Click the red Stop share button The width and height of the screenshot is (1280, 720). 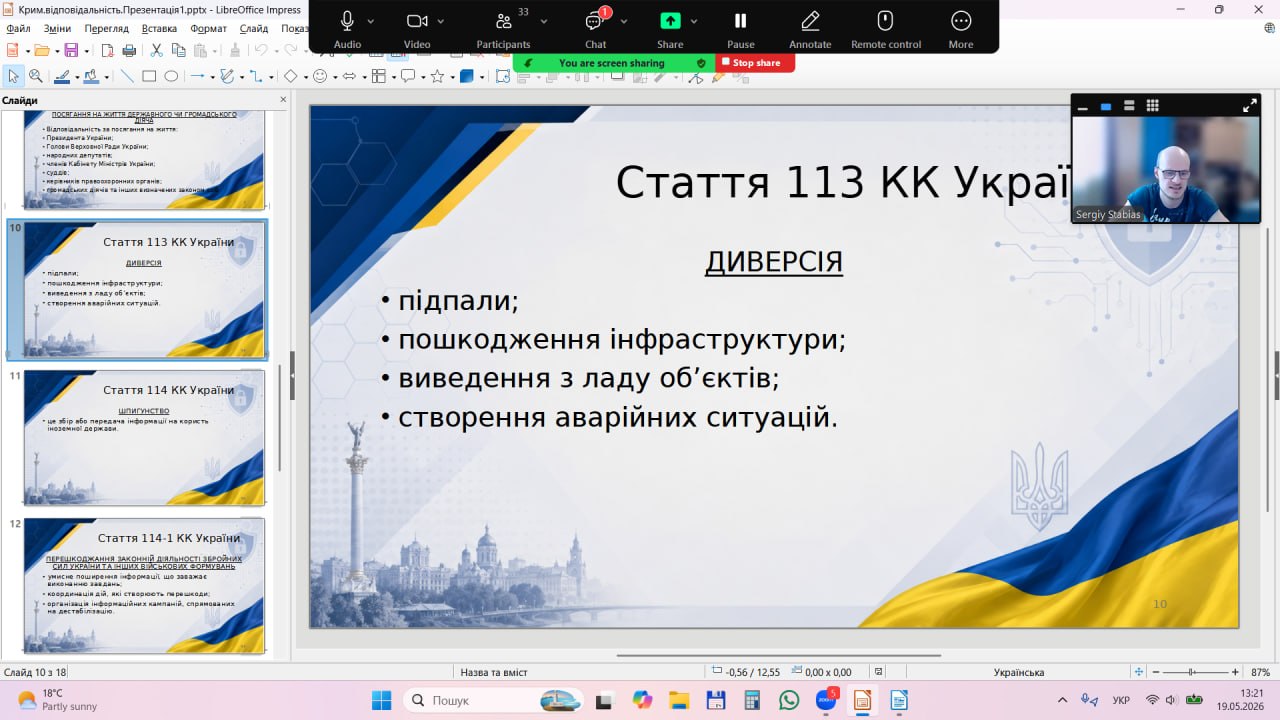[x=755, y=63]
